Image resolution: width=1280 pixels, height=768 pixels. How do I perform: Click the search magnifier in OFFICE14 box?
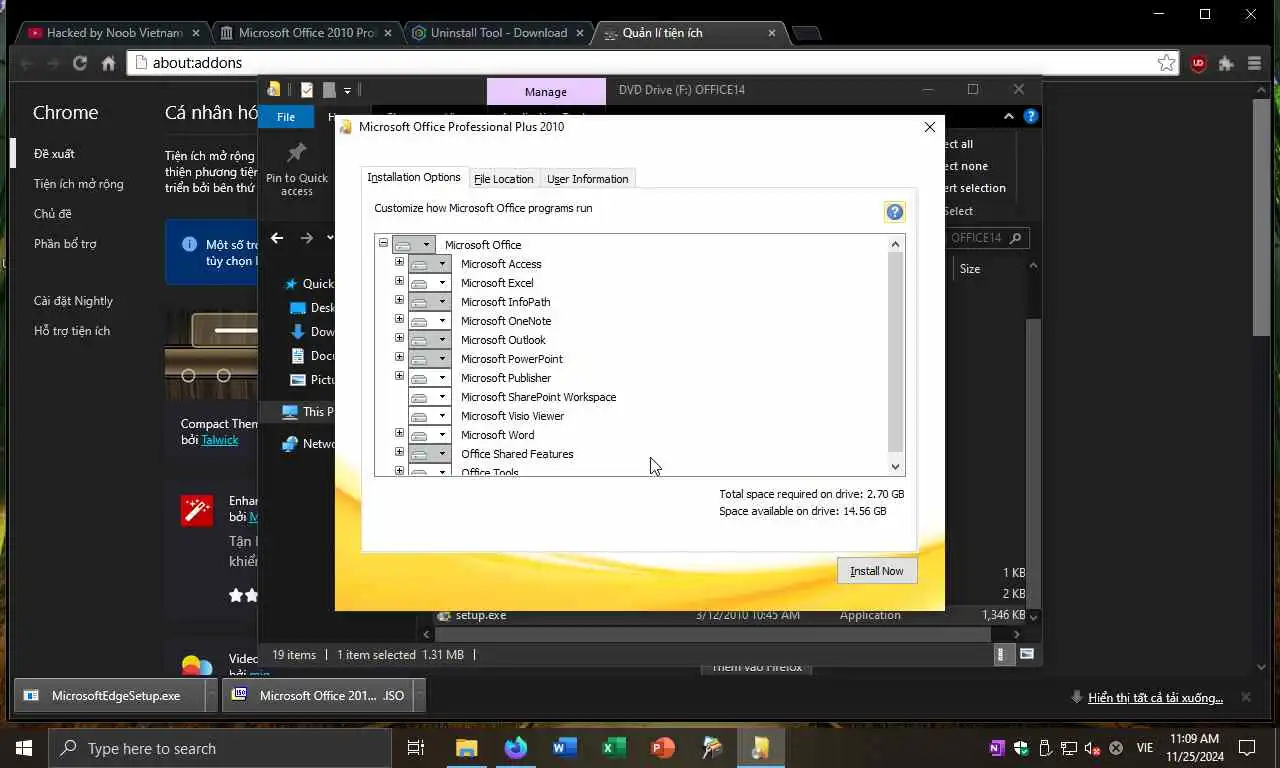pyautogui.click(x=1015, y=238)
